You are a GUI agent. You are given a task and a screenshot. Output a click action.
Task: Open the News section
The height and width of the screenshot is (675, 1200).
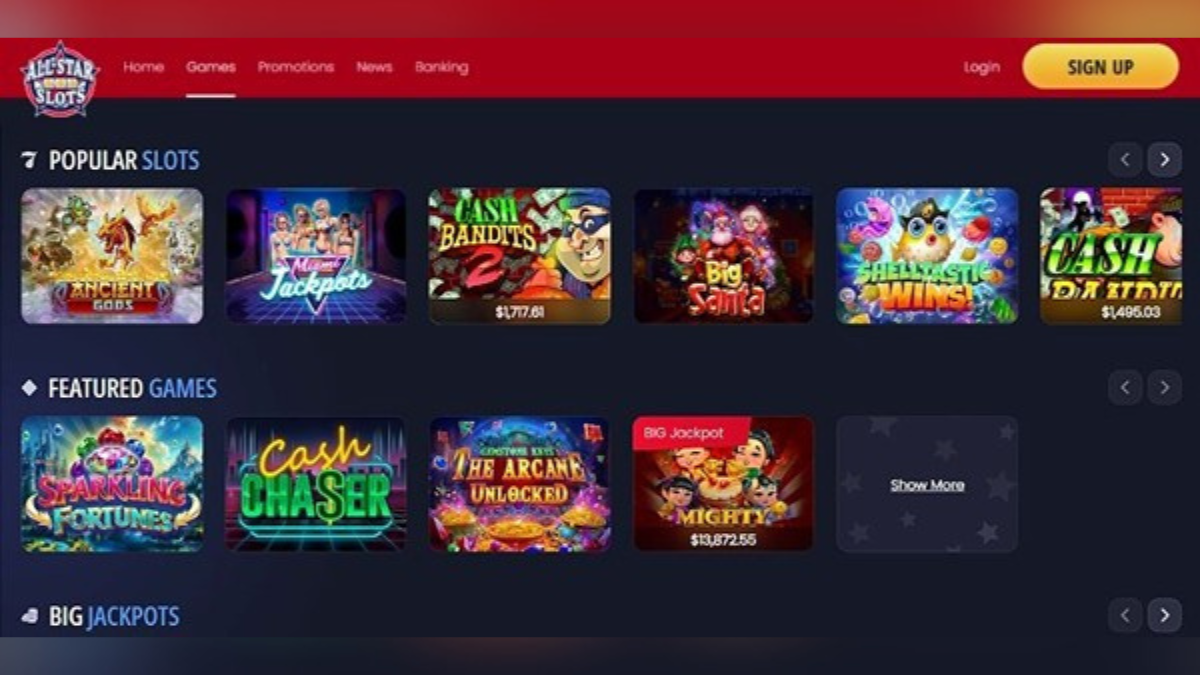374,67
